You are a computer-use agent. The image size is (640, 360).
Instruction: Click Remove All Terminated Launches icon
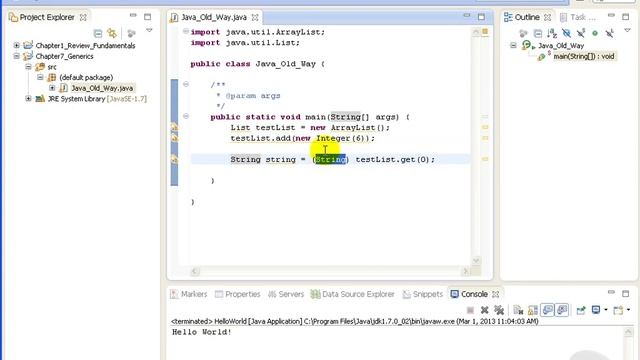click(x=499, y=310)
